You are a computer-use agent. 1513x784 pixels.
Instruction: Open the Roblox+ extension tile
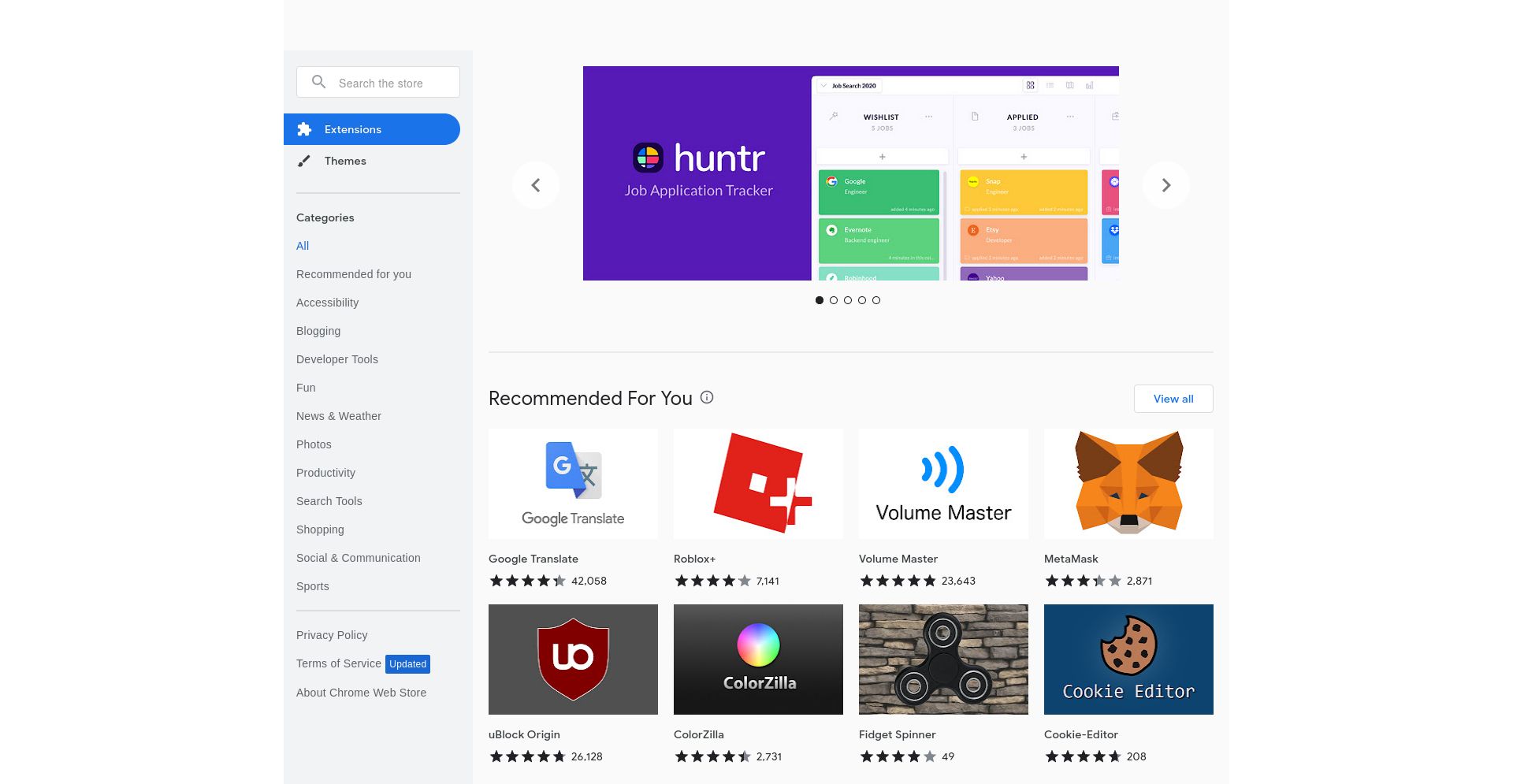[758, 483]
